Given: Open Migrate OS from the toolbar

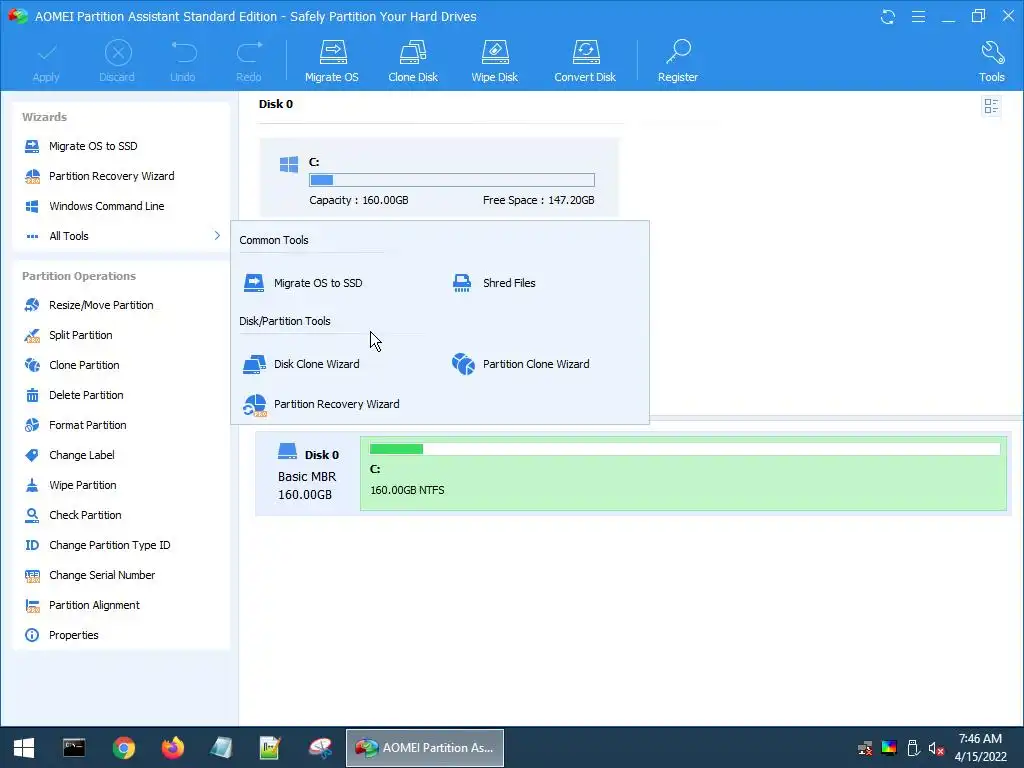Looking at the screenshot, I should point(332,62).
